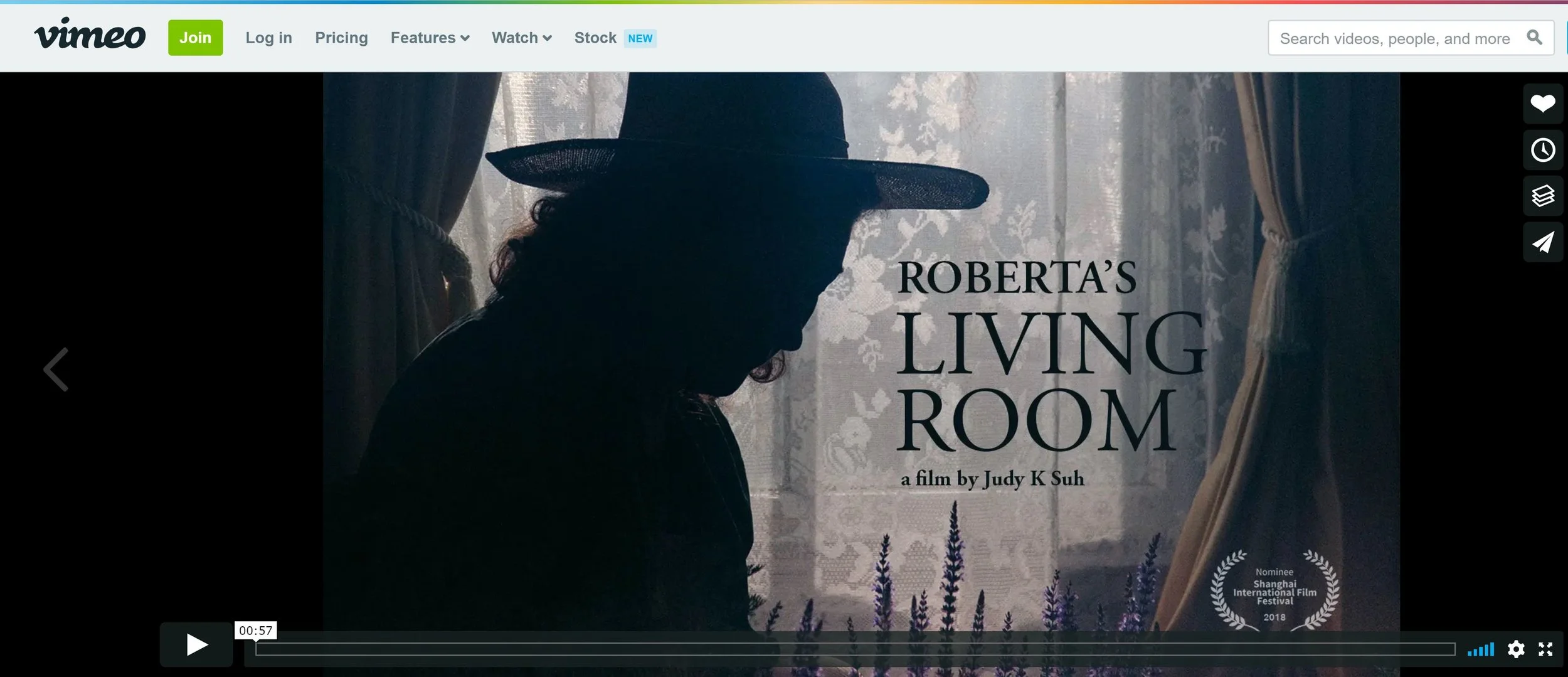Add video to Watch Later clock icon
The image size is (1568, 677).
(1543, 150)
